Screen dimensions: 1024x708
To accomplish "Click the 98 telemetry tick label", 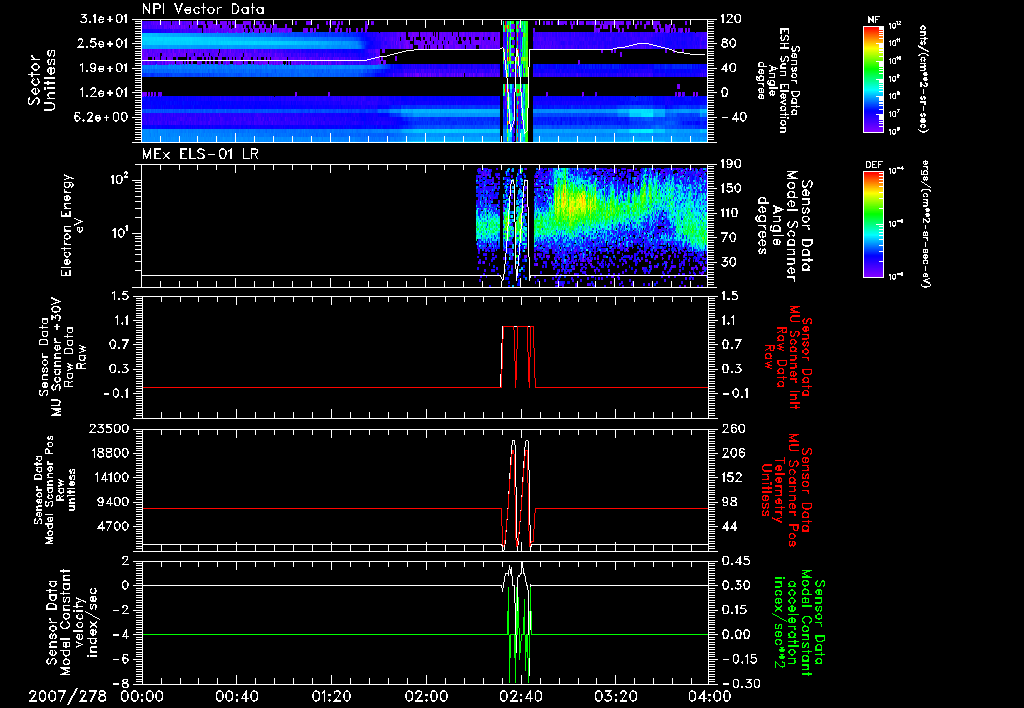I will pos(727,502).
